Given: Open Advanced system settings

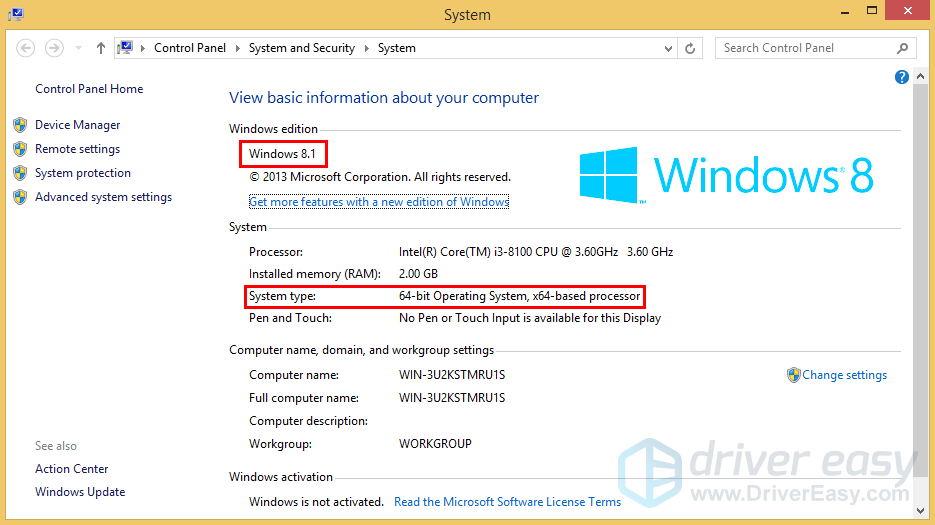Looking at the screenshot, I should [x=103, y=197].
